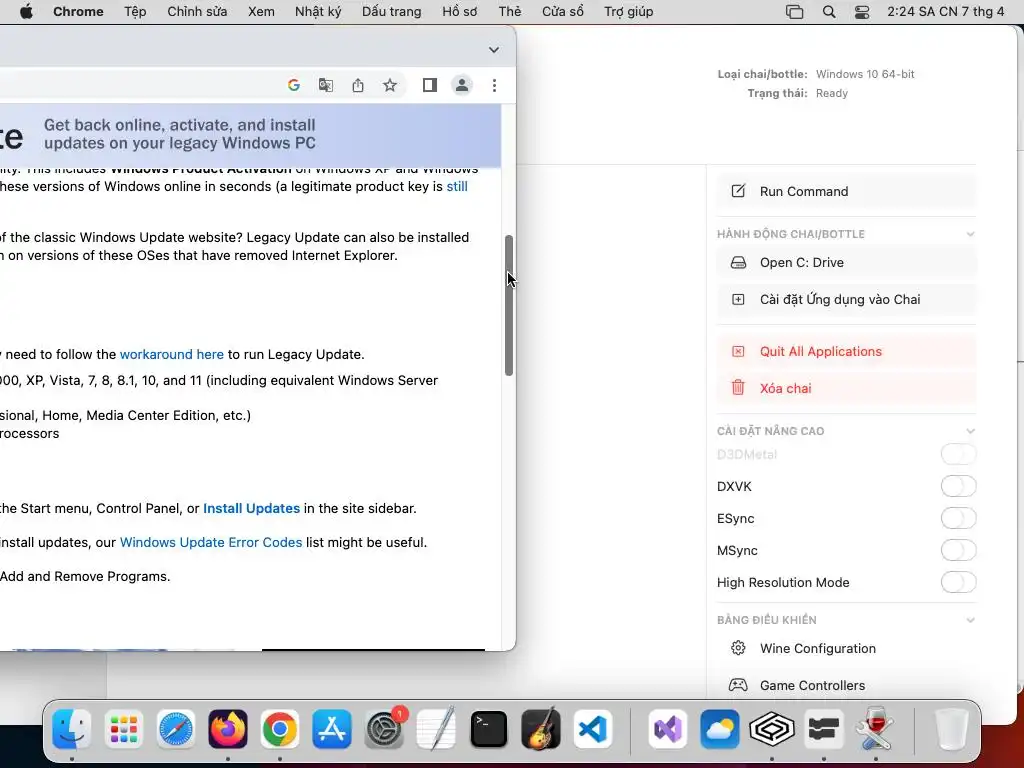Open Trash from the Dock
The width and height of the screenshot is (1024, 768).
(952, 729)
